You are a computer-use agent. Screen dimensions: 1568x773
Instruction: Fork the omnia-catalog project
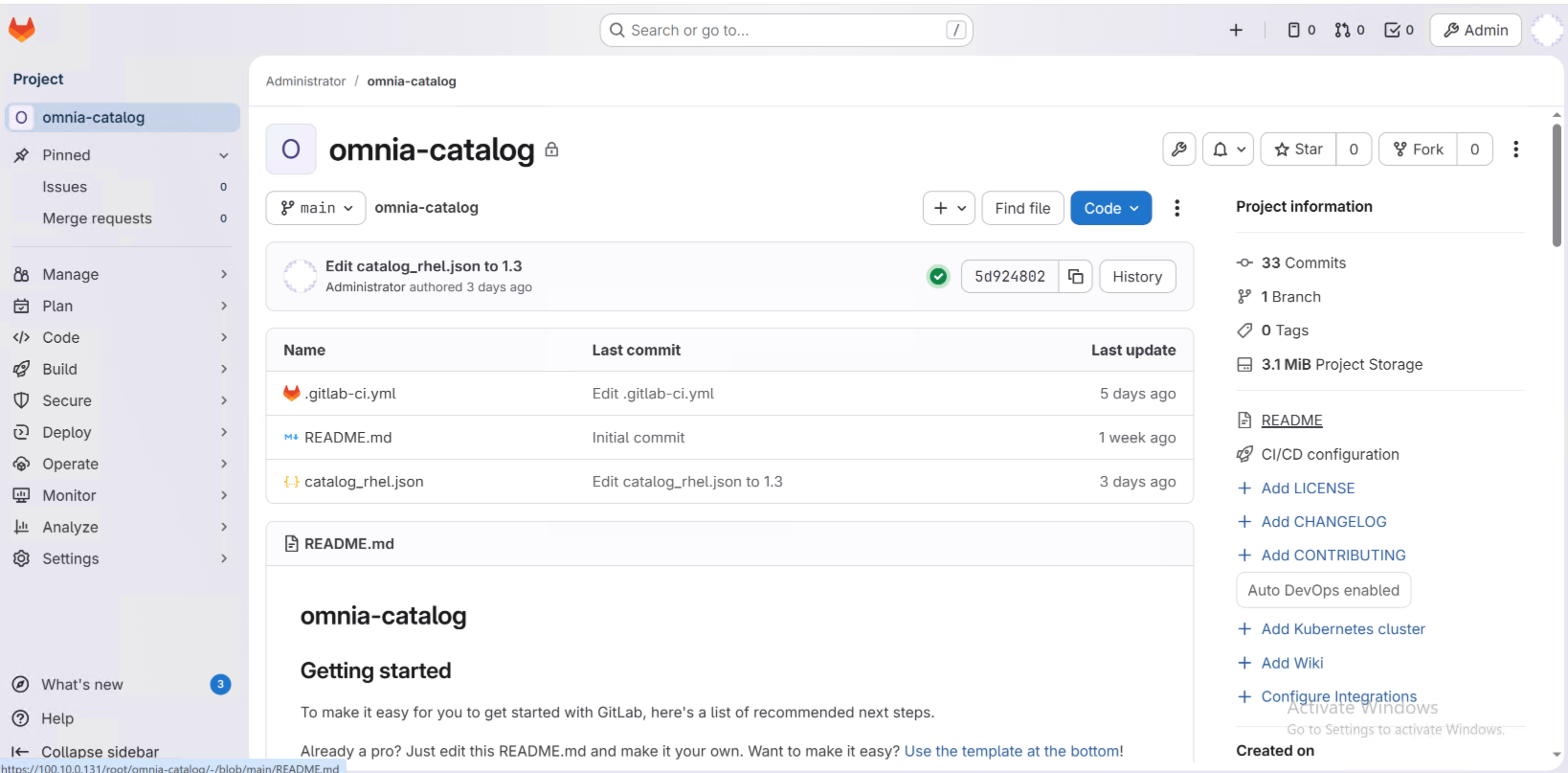point(1418,149)
